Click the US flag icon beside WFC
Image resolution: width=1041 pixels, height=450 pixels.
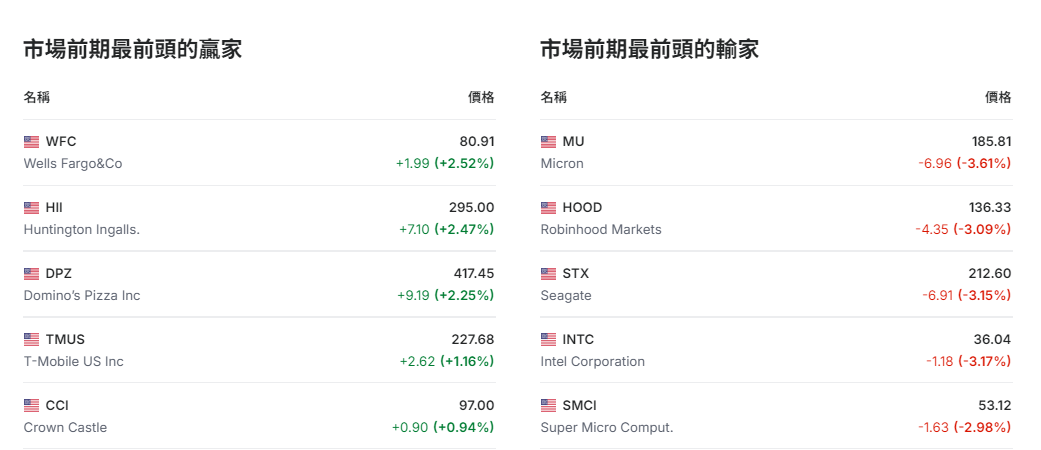[31, 142]
